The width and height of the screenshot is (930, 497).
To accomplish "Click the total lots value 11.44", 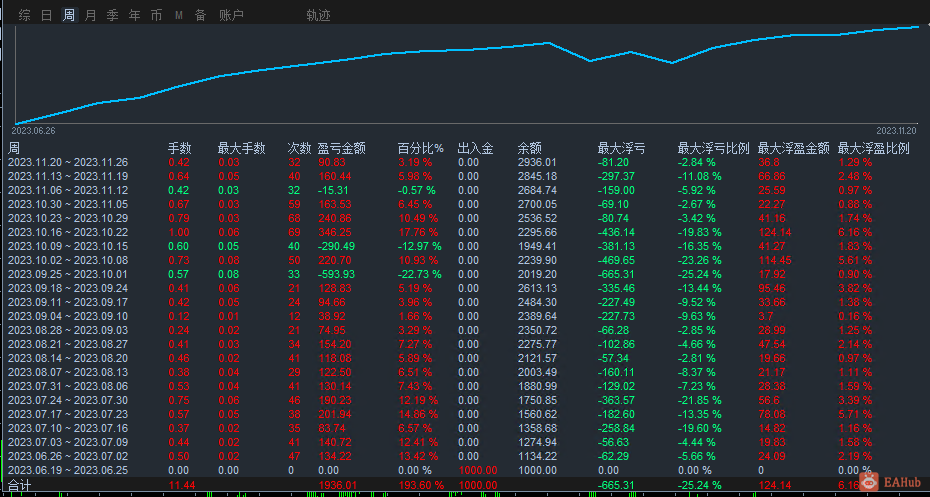I will point(180,486).
